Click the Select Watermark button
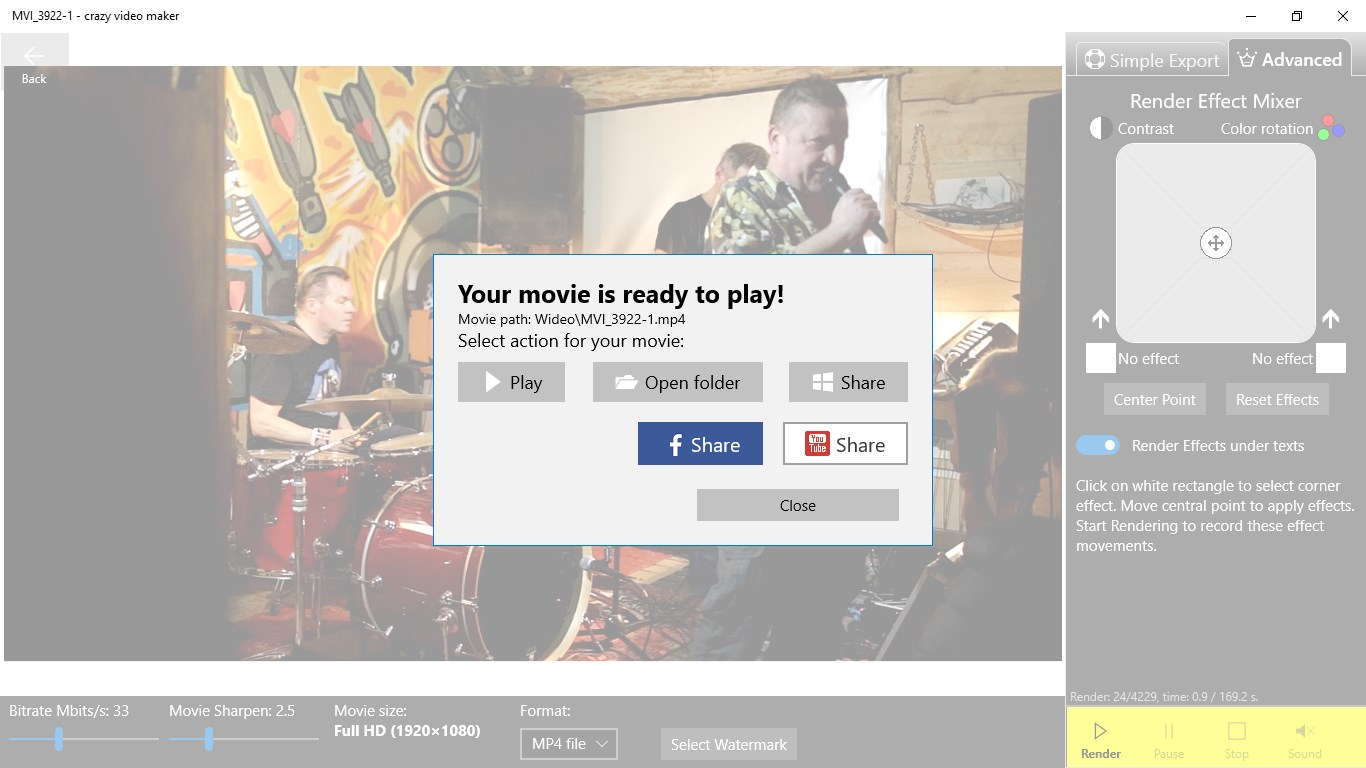The width and height of the screenshot is (1366, 768). tap(729, 744)
